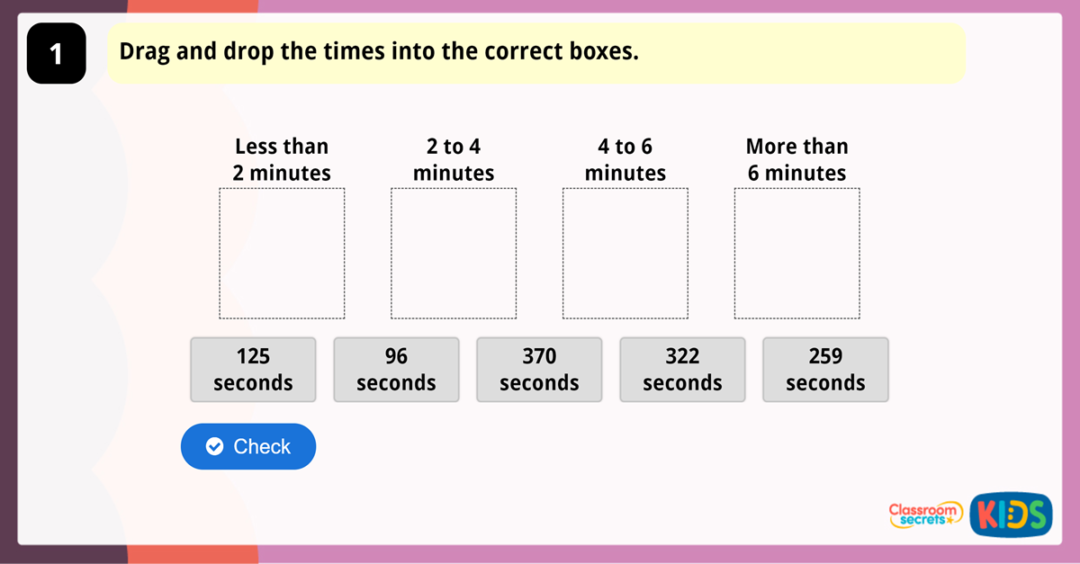Click the 'Less than 2 minutes' heading
The height and width of the screenshot is (564, 1080).
(x=282, y=160)
